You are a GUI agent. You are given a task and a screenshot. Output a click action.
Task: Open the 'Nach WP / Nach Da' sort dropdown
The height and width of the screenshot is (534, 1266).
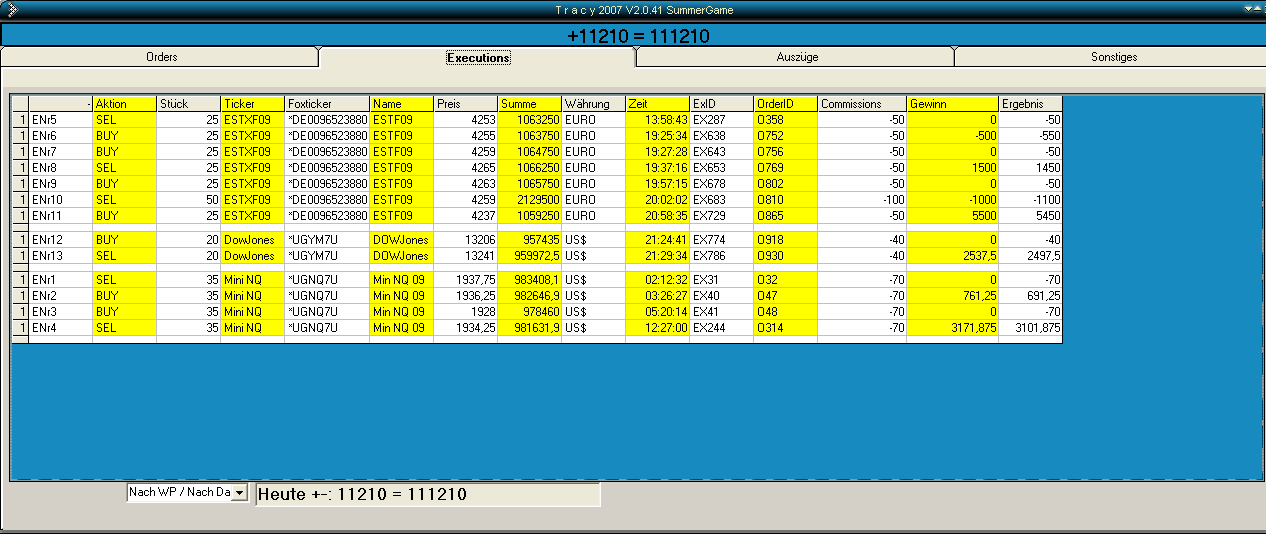[x=238, y=493]
